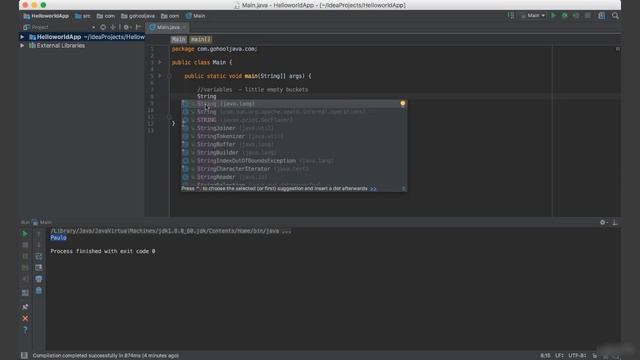This screenshot has width=640, height=360.
Task: Click the Run panel settings gear
Action: (603, 222)
